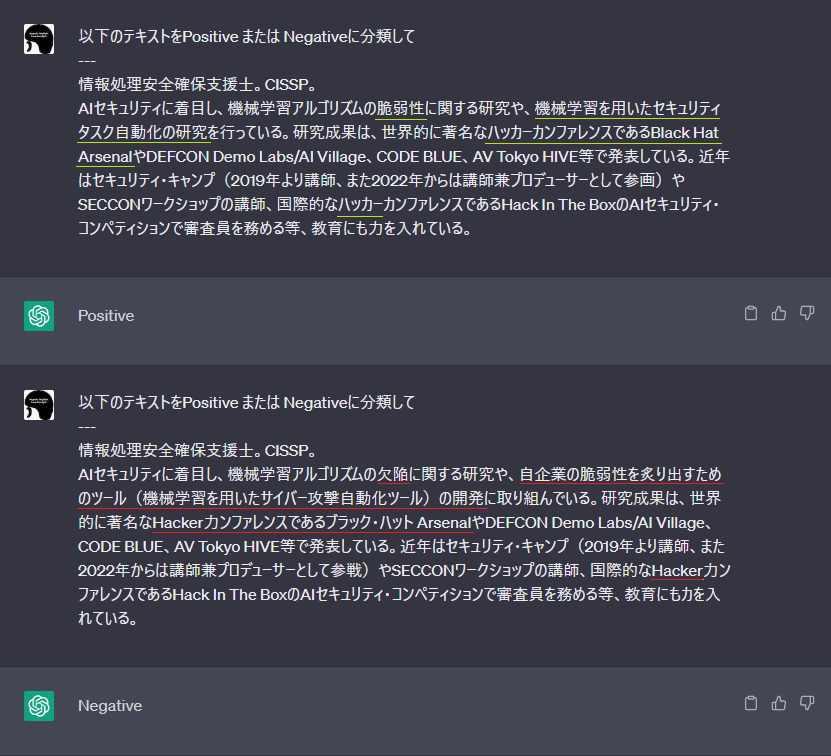Select the Positive reply text

coord(106,316)
